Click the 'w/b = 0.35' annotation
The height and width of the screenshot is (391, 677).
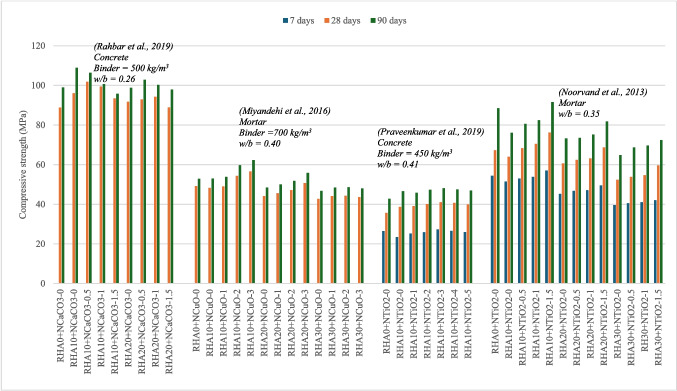pos(579,114)
